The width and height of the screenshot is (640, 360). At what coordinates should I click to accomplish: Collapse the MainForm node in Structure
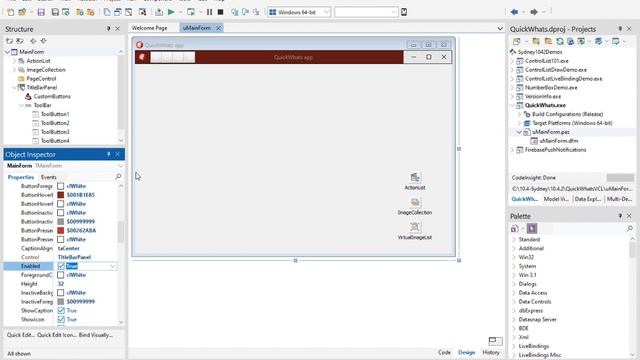pos(7,52)
